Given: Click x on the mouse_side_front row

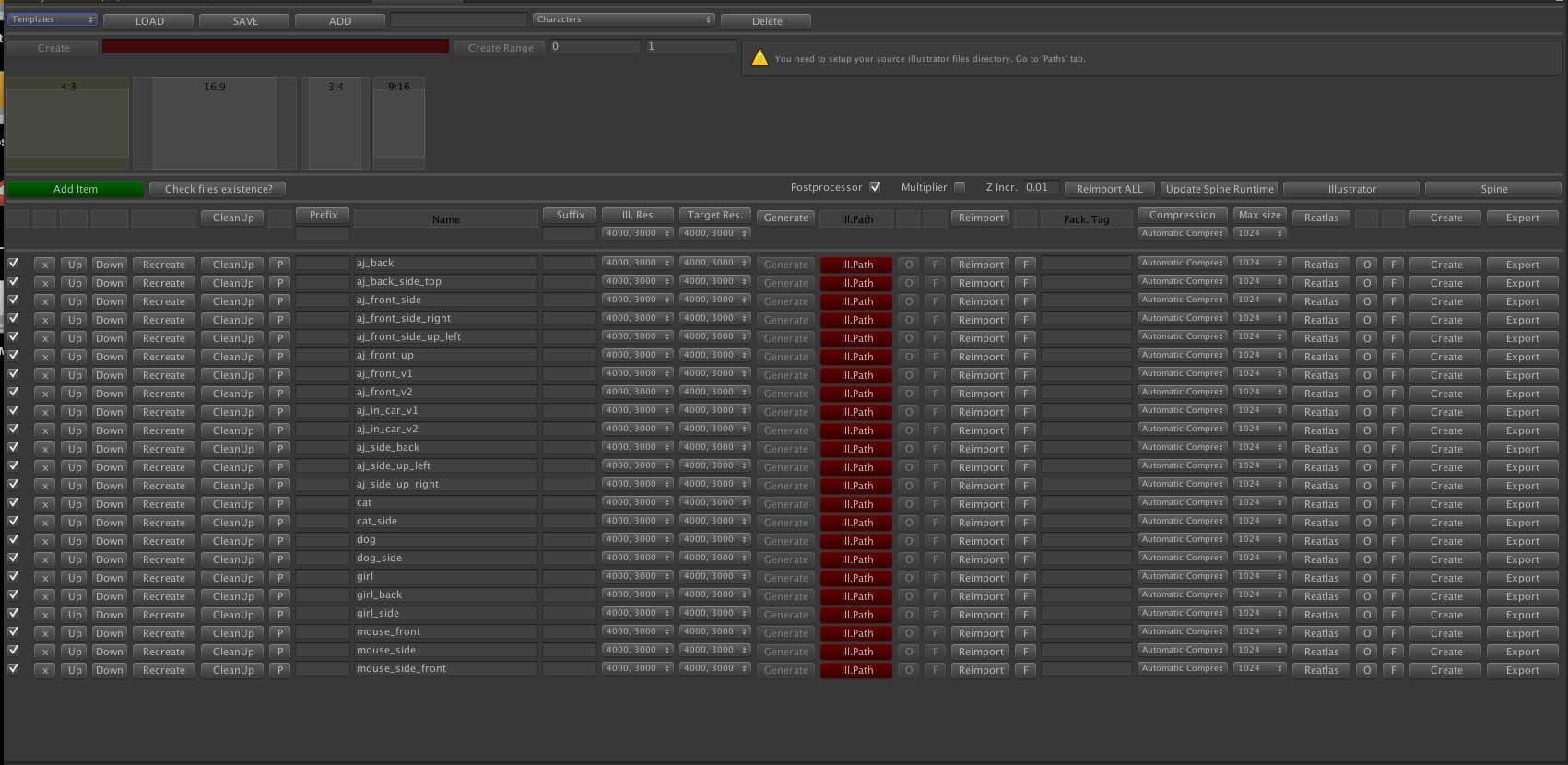Looking at the screenshot, I should coord(44,670).
